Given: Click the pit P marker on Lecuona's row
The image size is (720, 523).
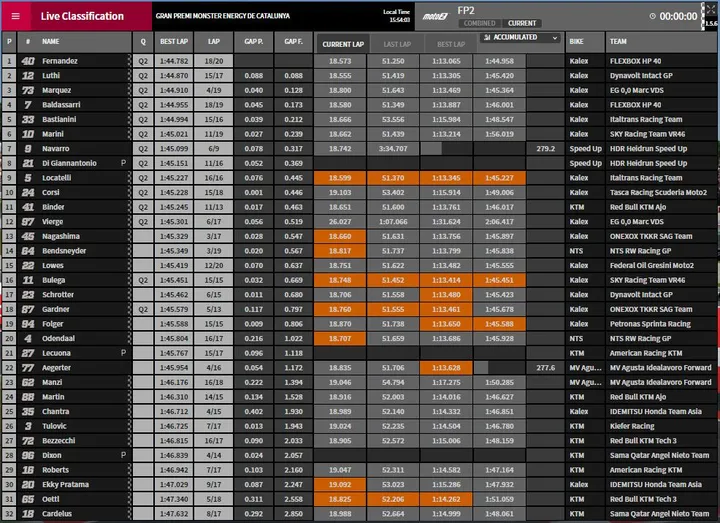Looking at the screenshot, I should (123, 353).
